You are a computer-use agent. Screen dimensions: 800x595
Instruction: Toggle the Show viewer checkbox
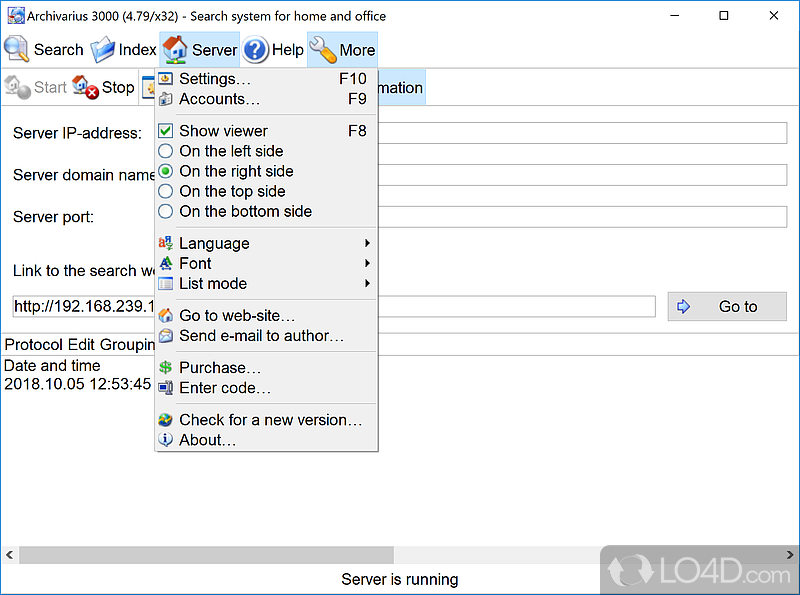(165, 131)
